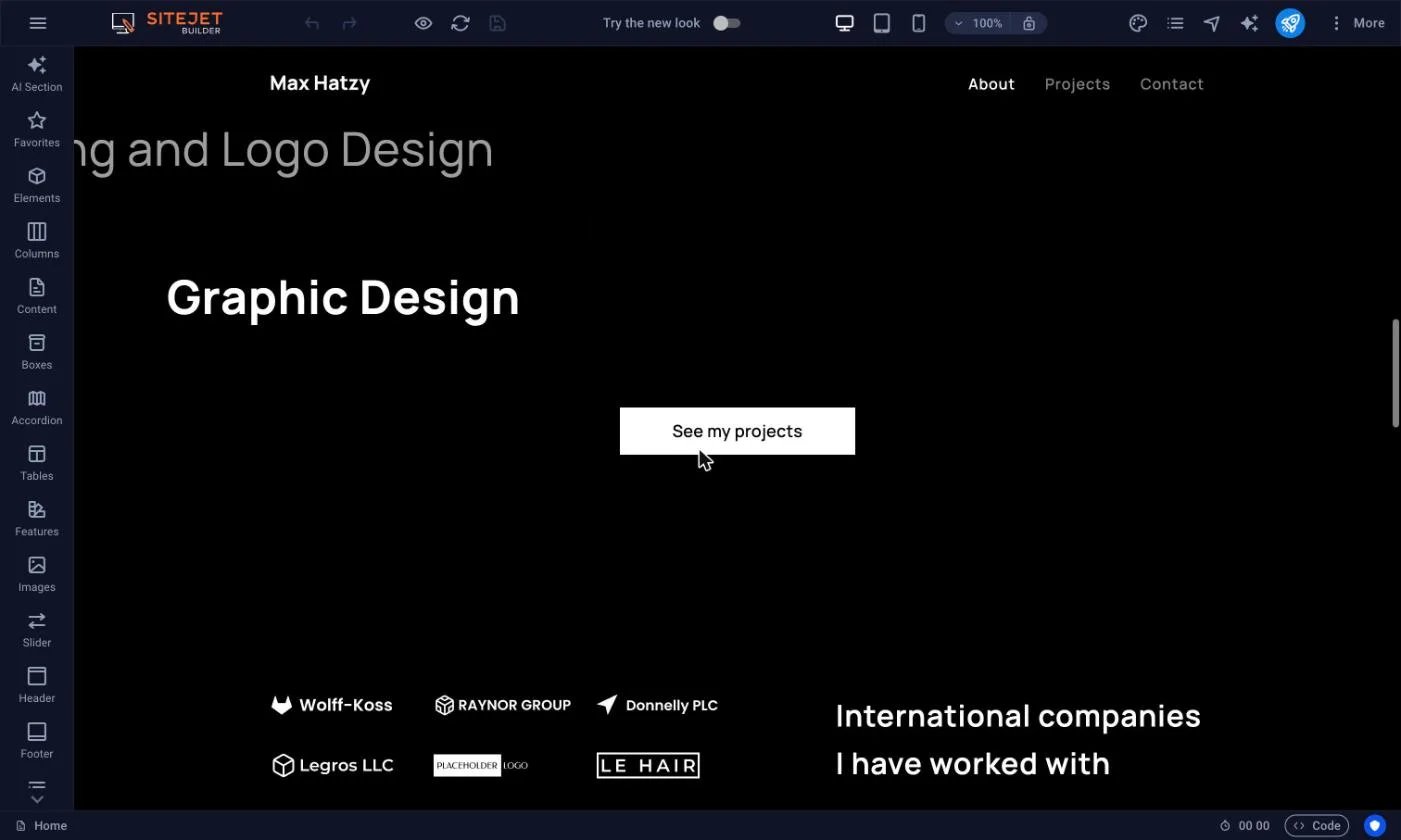Expand more sidebar items with down chevron
The image size is (1401, 840).
[x=37, y=799]
